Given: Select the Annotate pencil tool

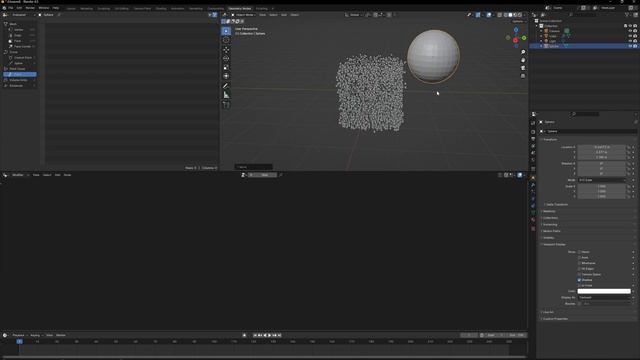Looking at the screenshot, I should [x=226, y=86].
